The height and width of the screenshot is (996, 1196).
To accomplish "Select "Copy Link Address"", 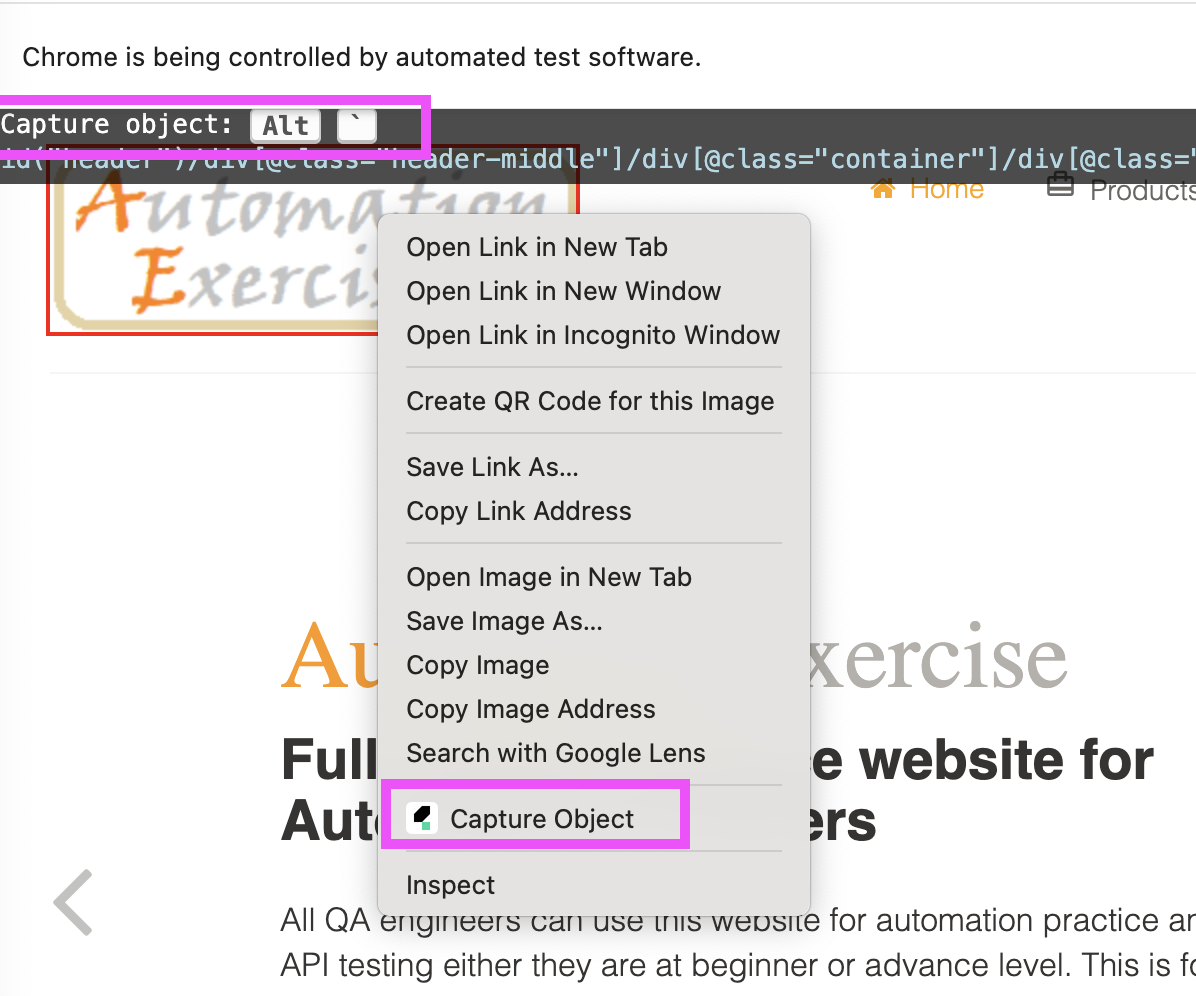I will 518,511.
